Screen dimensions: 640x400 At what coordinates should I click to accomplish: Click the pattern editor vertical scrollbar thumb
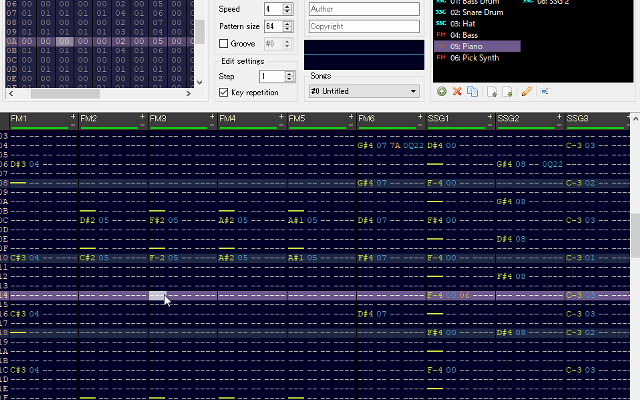coord(635,236)
